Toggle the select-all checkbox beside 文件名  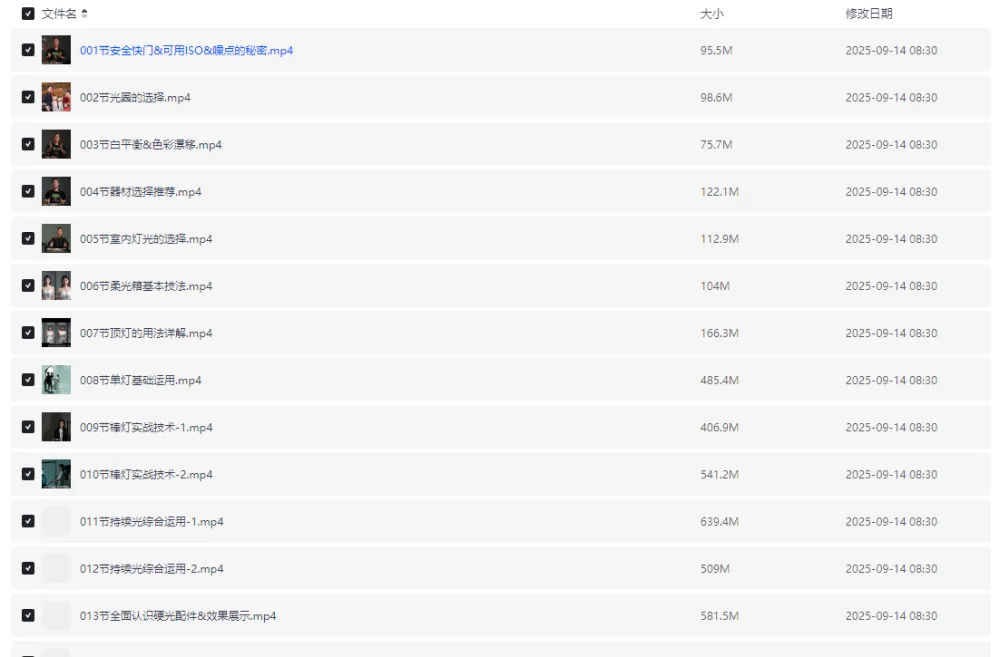tap(28, 14)
